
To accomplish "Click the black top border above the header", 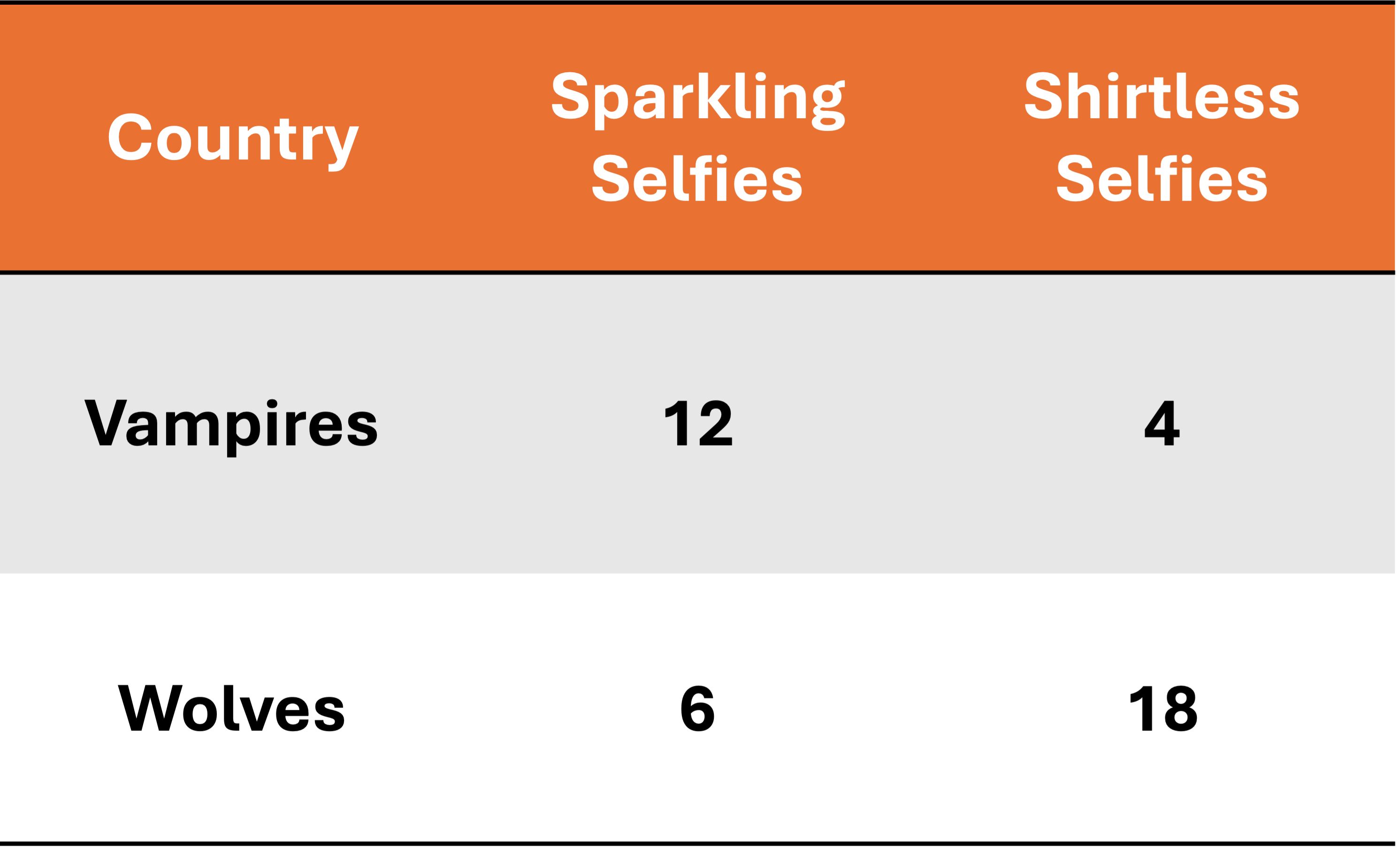I will click(698, 3).
